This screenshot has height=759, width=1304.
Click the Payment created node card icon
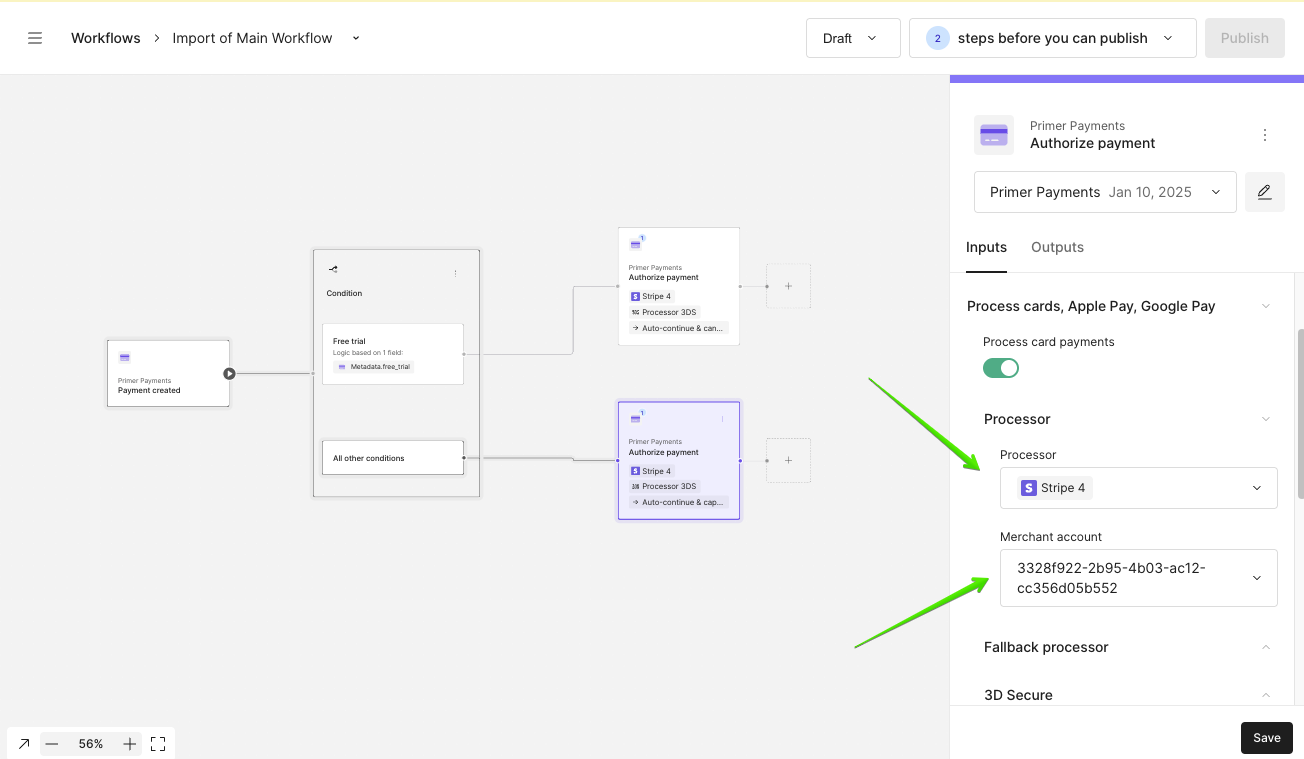[125, 357]
